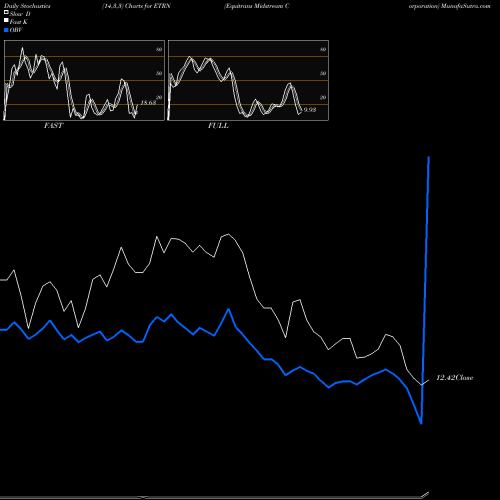Select the 'Daily Stochastics' title text
500x500 pixels.
tap(27, 6)
